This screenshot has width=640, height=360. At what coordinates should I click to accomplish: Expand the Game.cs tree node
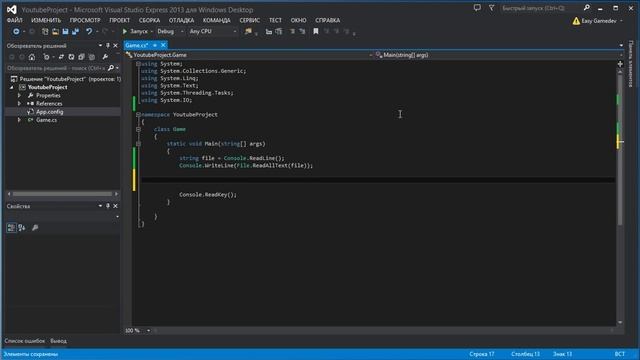[x=19, y=120]
